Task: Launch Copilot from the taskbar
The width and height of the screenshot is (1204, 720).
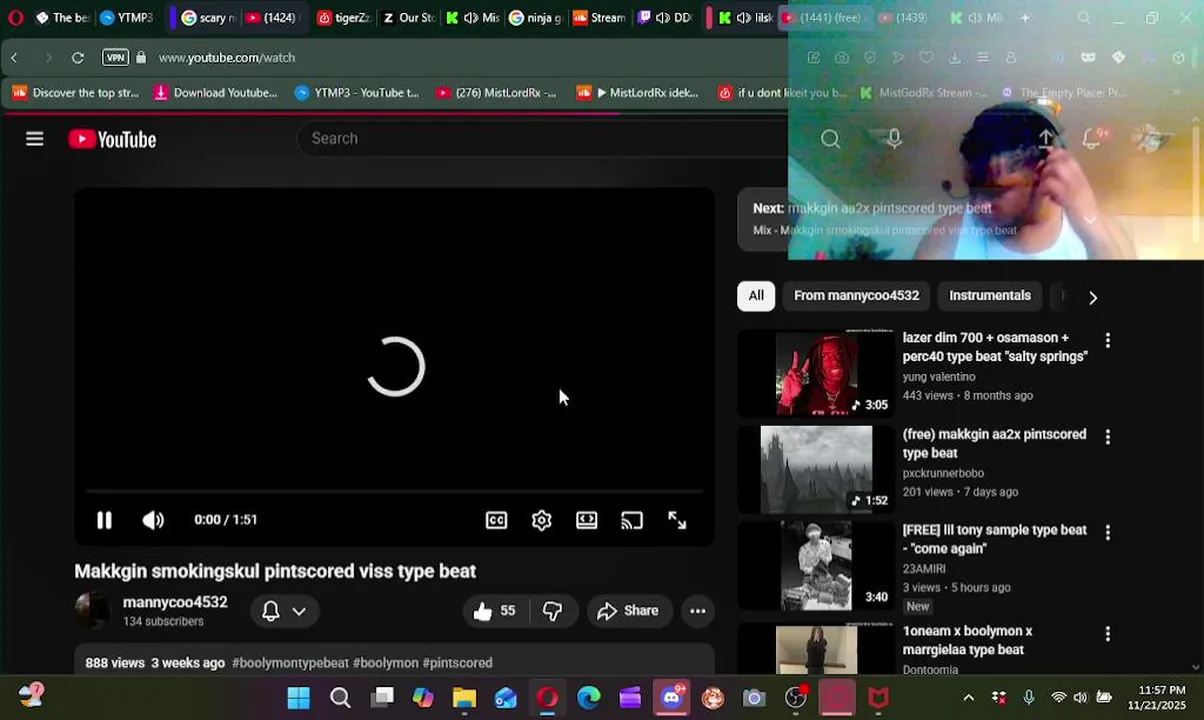Action: coord(423,698)
